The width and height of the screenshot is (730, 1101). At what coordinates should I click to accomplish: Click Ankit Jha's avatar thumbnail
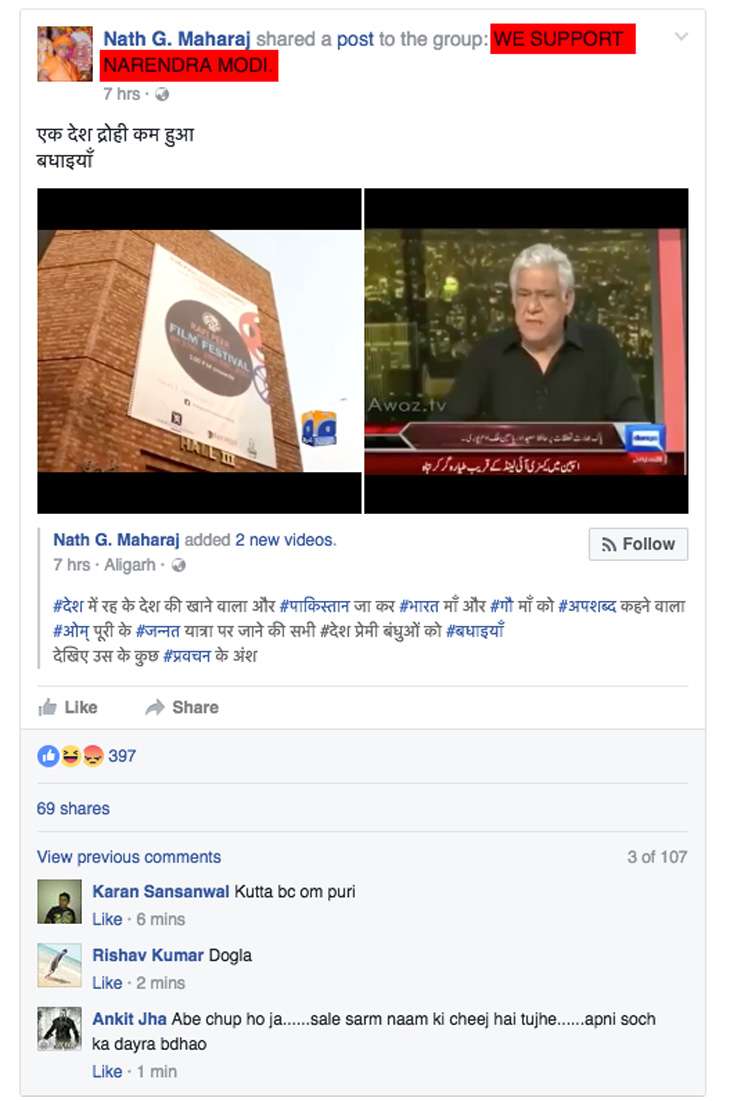pyautogui.click(x=60, y=1029)
